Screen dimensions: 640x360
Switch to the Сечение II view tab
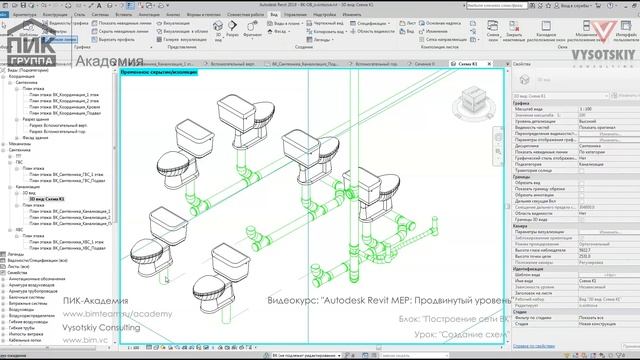tap(424, 64)
